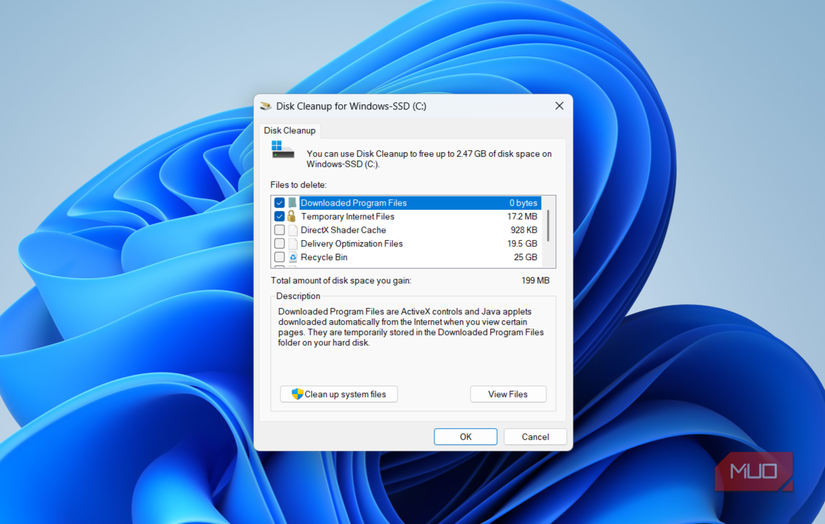Screen dimensions: 825x524
Task: Uncheck Temporary Internet Files checkbox
Action: click(x=279, y=216)
